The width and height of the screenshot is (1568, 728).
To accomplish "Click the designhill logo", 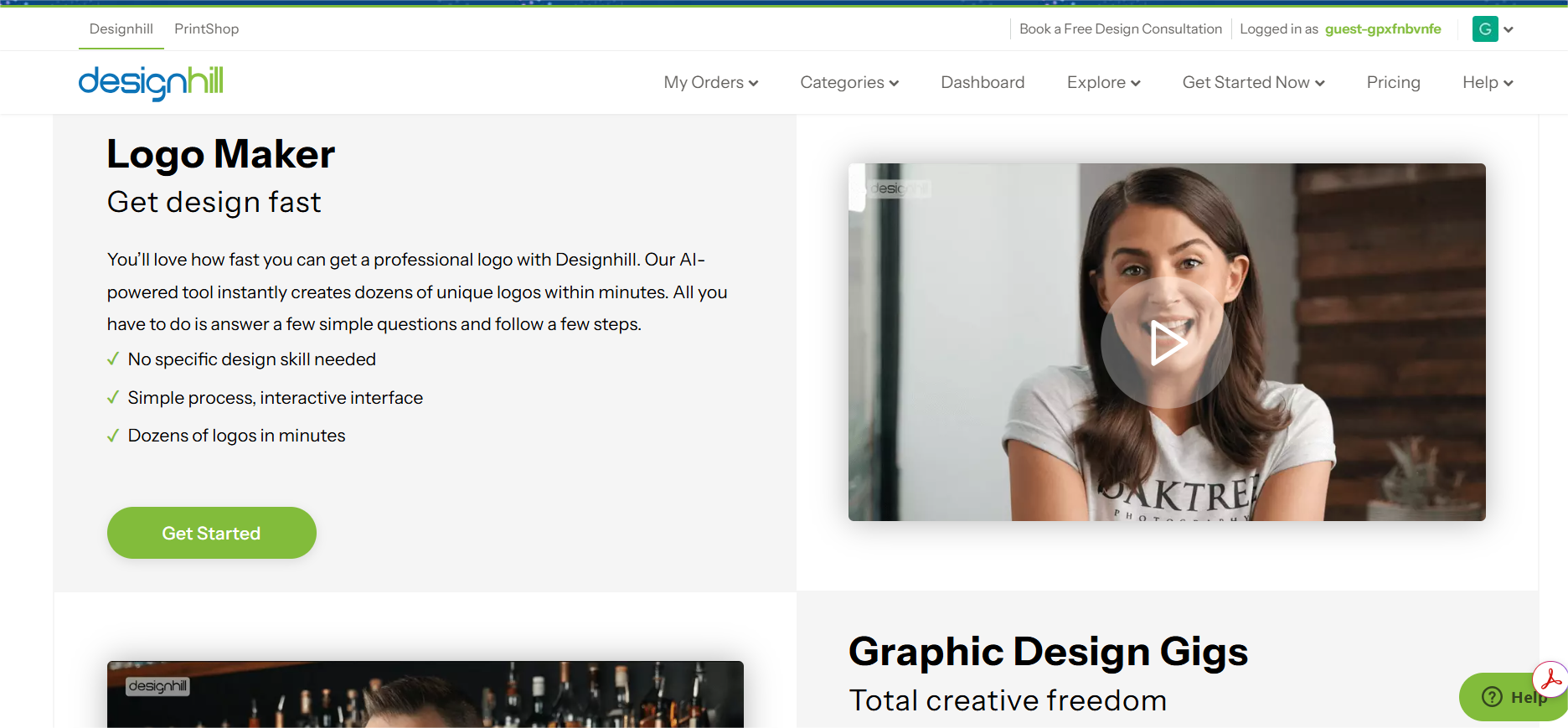I will click(x=151, y=83).
